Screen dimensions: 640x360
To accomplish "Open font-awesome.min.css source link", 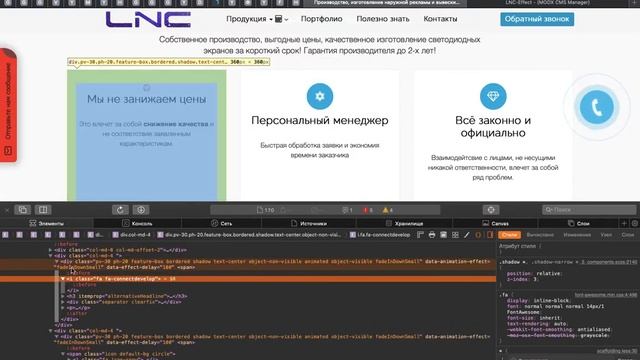I will click(605, 295).
